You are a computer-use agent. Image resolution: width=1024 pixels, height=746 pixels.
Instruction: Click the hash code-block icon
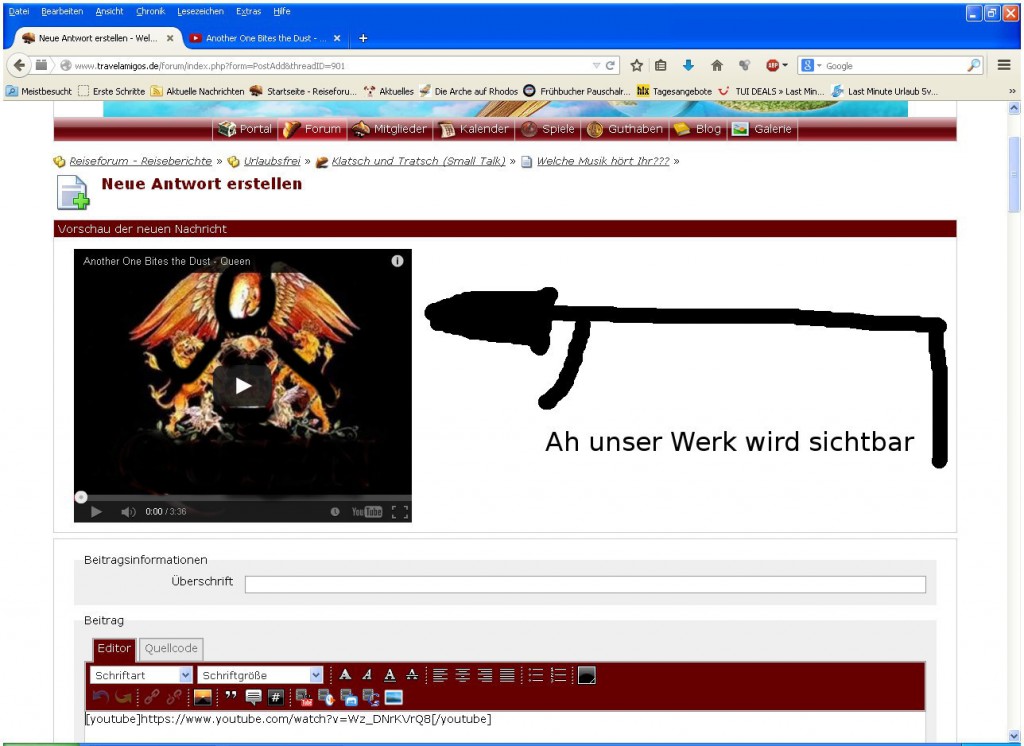[x=276, y=697]
